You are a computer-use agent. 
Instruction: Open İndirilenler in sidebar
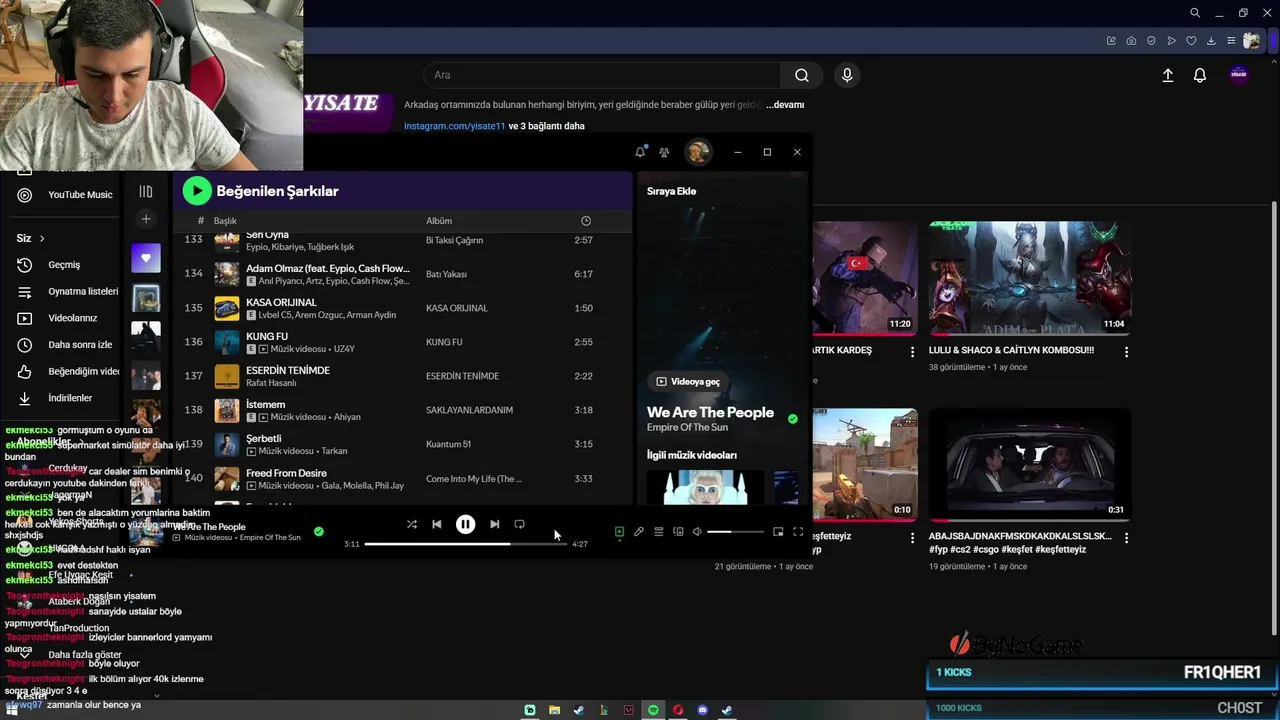(68, 398)
